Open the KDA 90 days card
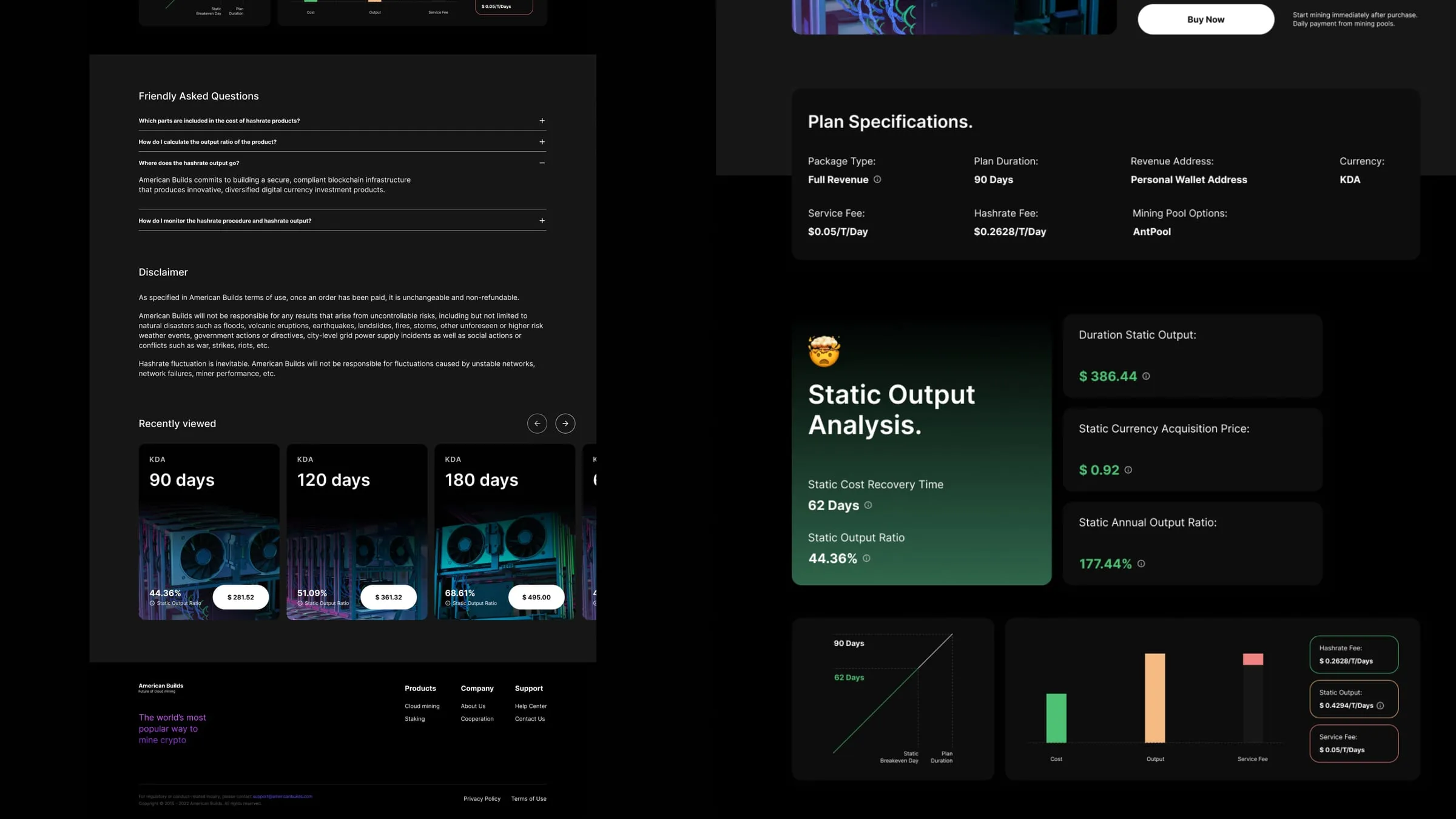 tap(209, 532)
